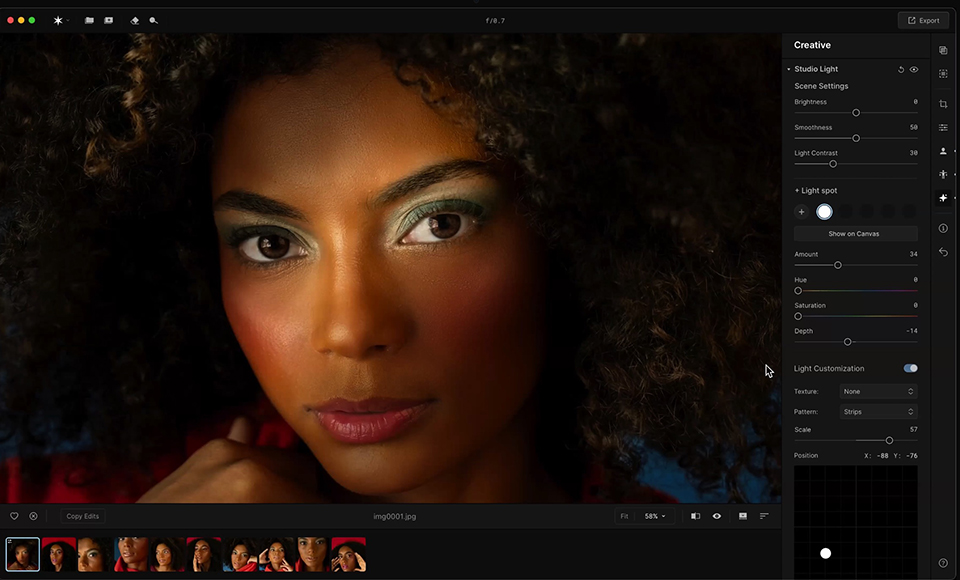Toggle before/after preview eye in the bottom bar
The image size is (960, 580).
click(717, 516)
